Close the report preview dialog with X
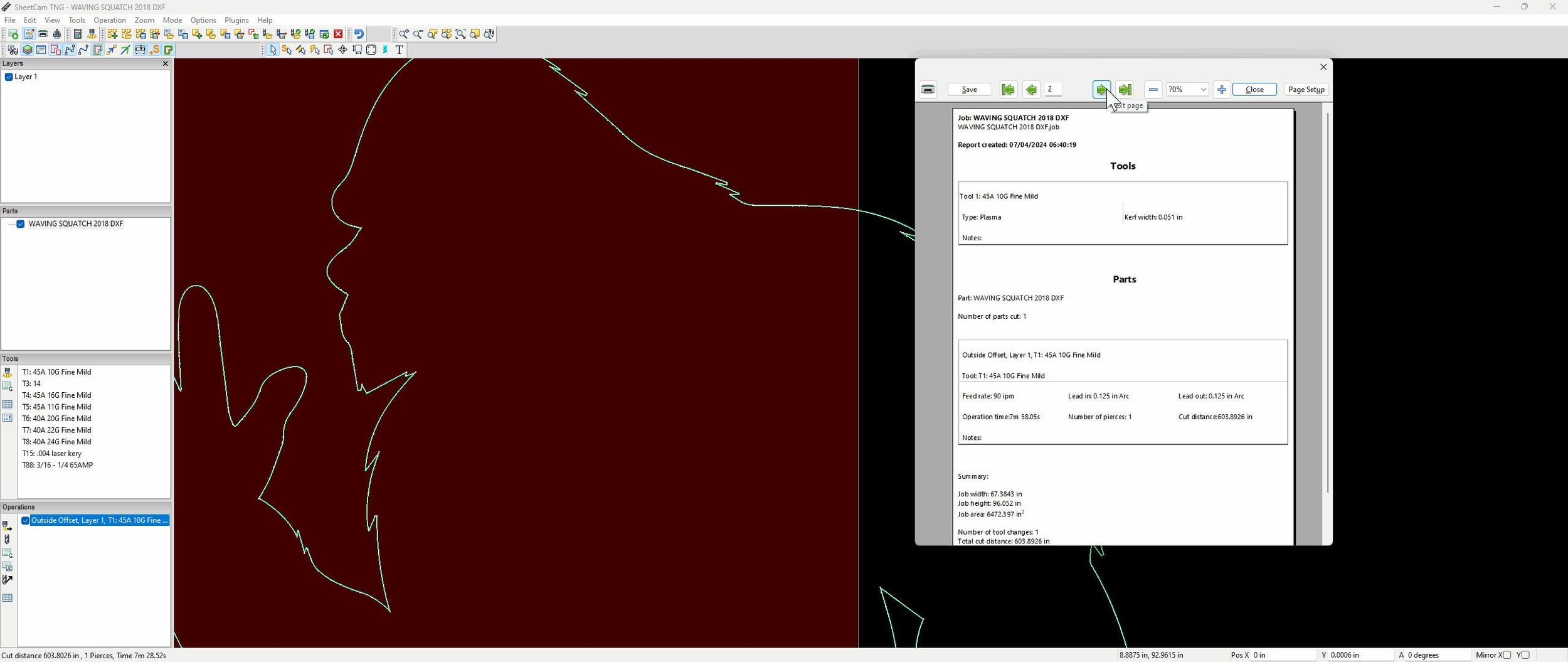Viewport: 1568px width, 662px height. [1323, 67]
